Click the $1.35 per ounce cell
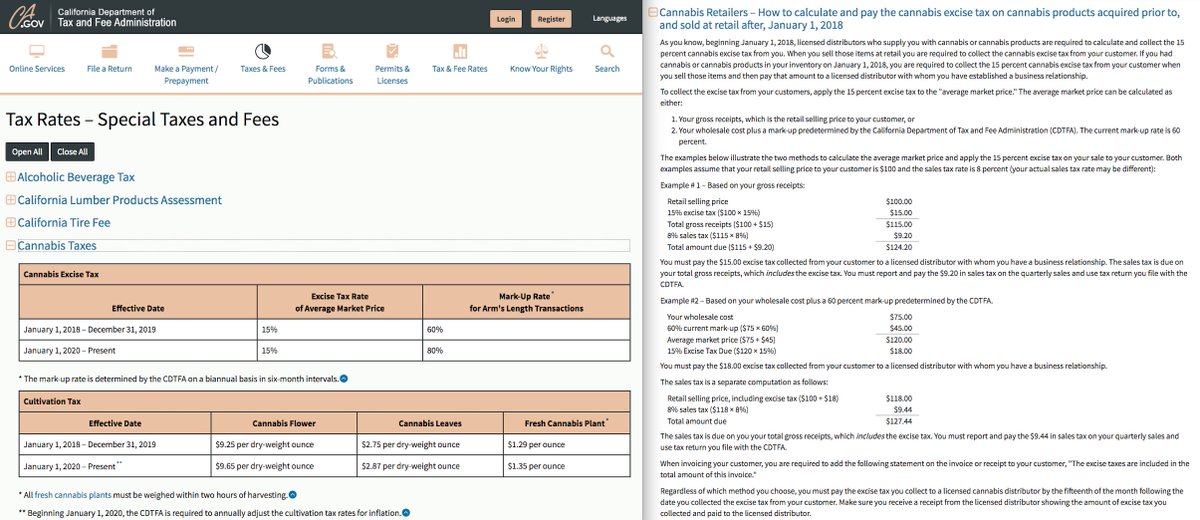Screen dimensions: 1200x520 pos(567,466)
